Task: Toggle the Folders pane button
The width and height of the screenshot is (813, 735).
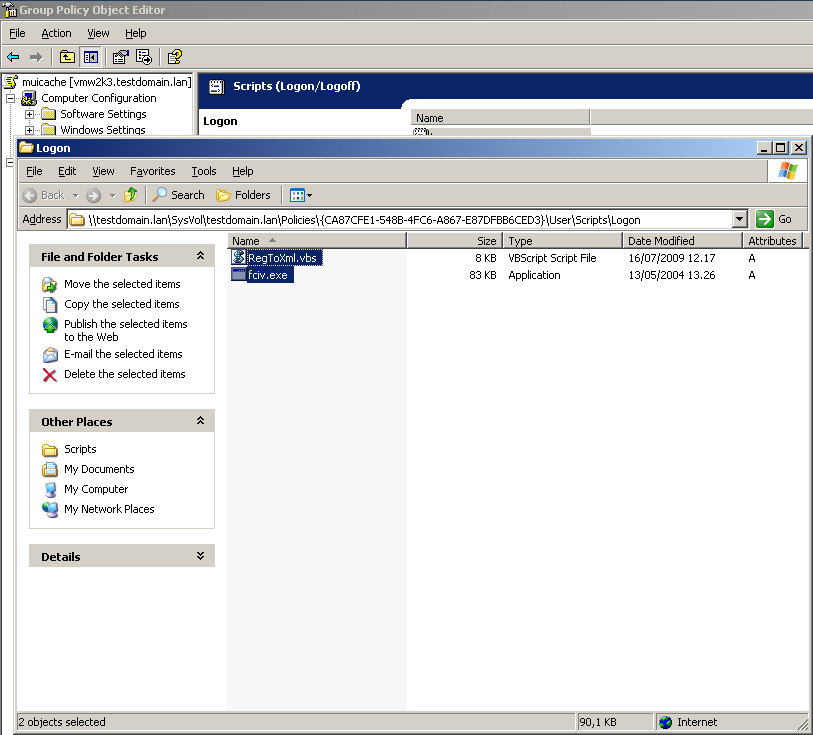Action: coord(244,195)
